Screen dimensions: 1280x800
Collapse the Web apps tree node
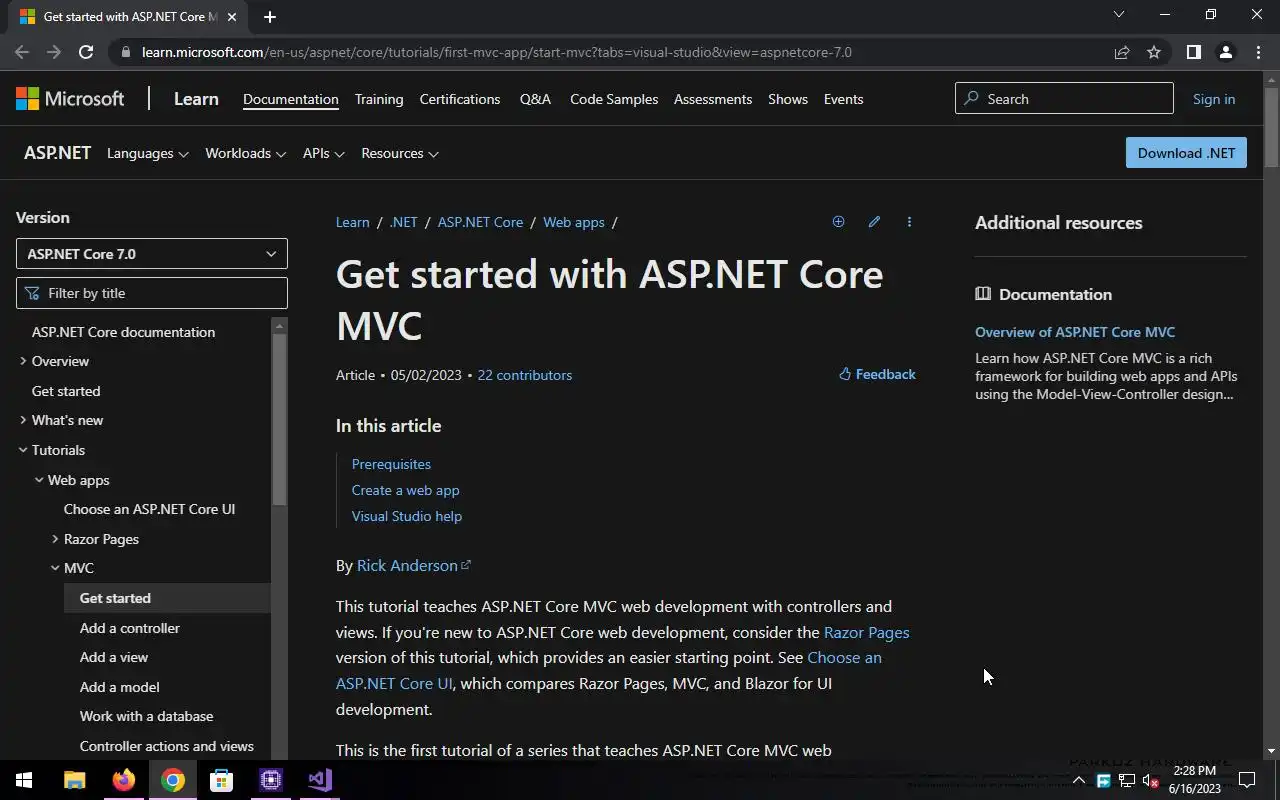39,480
